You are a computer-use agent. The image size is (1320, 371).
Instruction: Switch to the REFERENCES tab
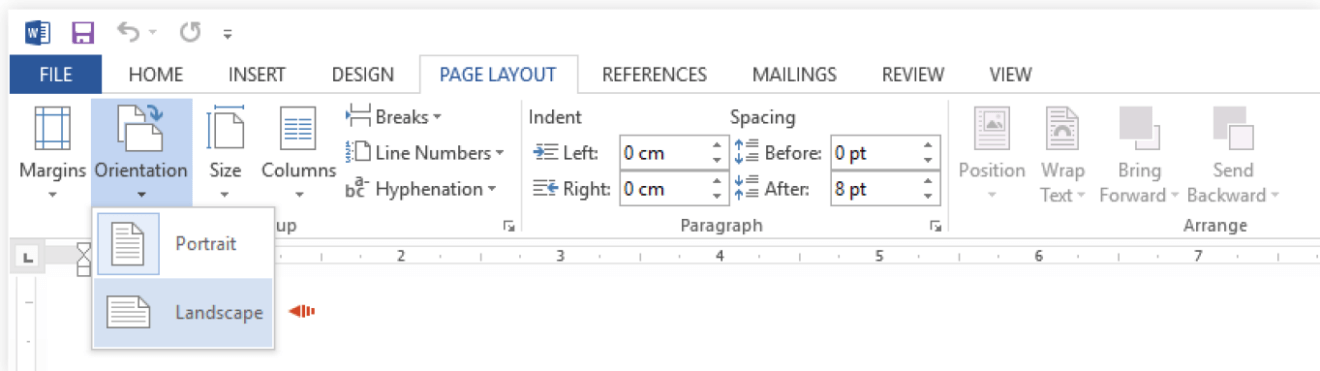pyautogui.click(x=654, y=75)
